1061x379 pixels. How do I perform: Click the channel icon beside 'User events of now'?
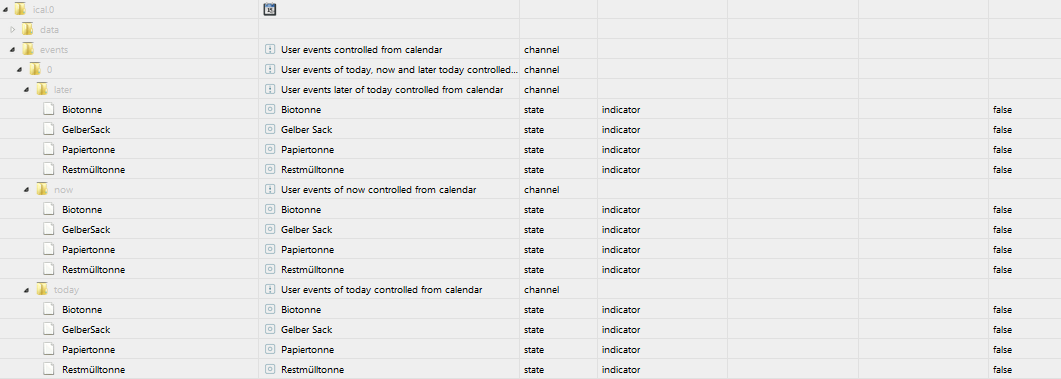[x=270, y=190]
